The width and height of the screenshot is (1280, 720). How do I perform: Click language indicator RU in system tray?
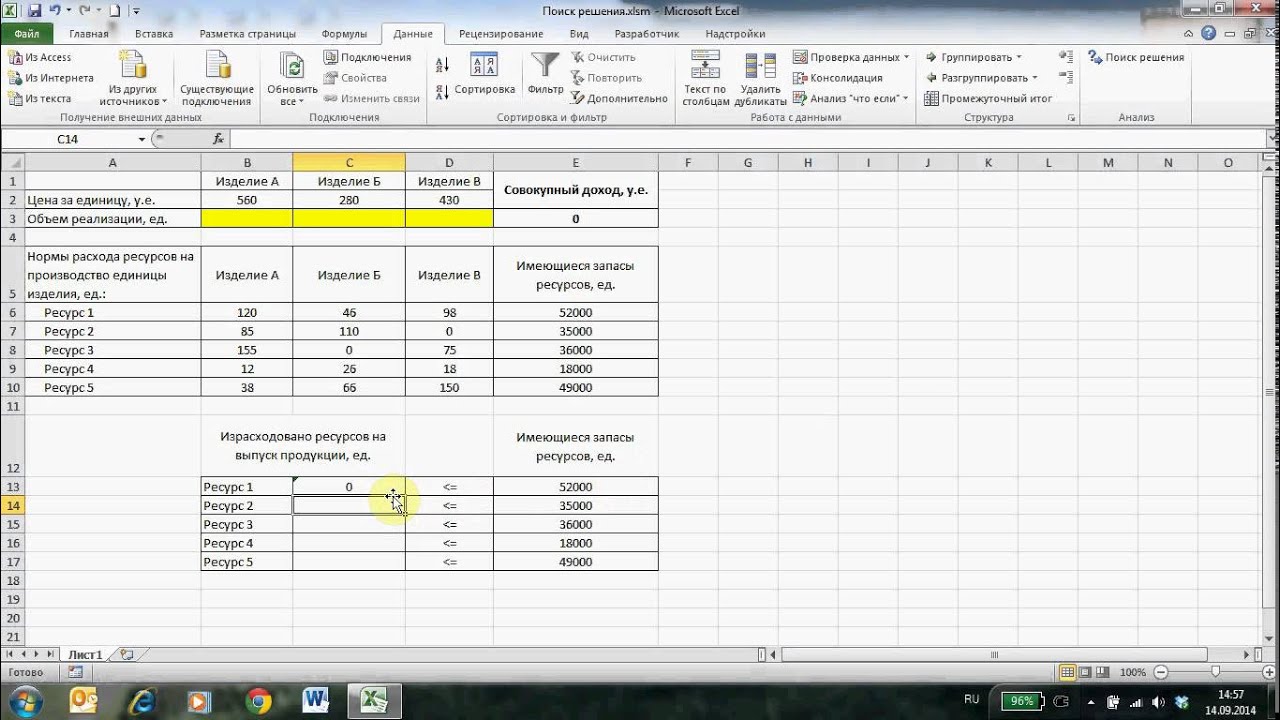click(x=971, y=699)
